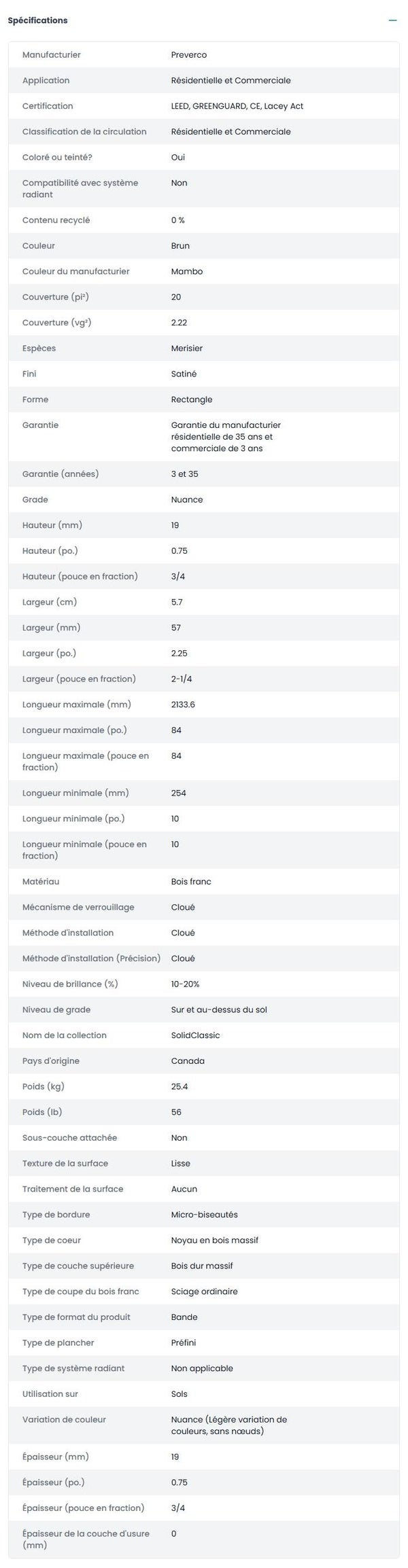Screen dimensions: 408x1568
Task: Click the Garantie description text
Action: [x=225, y=437]
